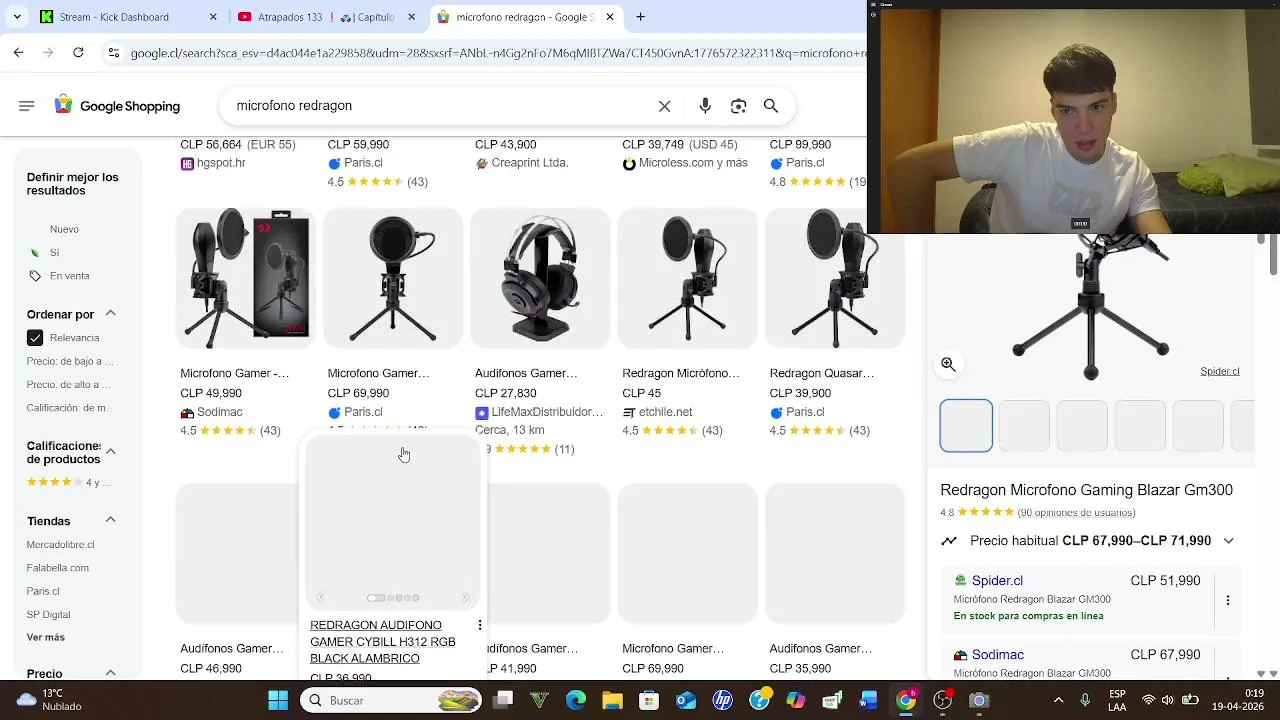Close the Stream - Kick Dashboard tab

(213, 17)
